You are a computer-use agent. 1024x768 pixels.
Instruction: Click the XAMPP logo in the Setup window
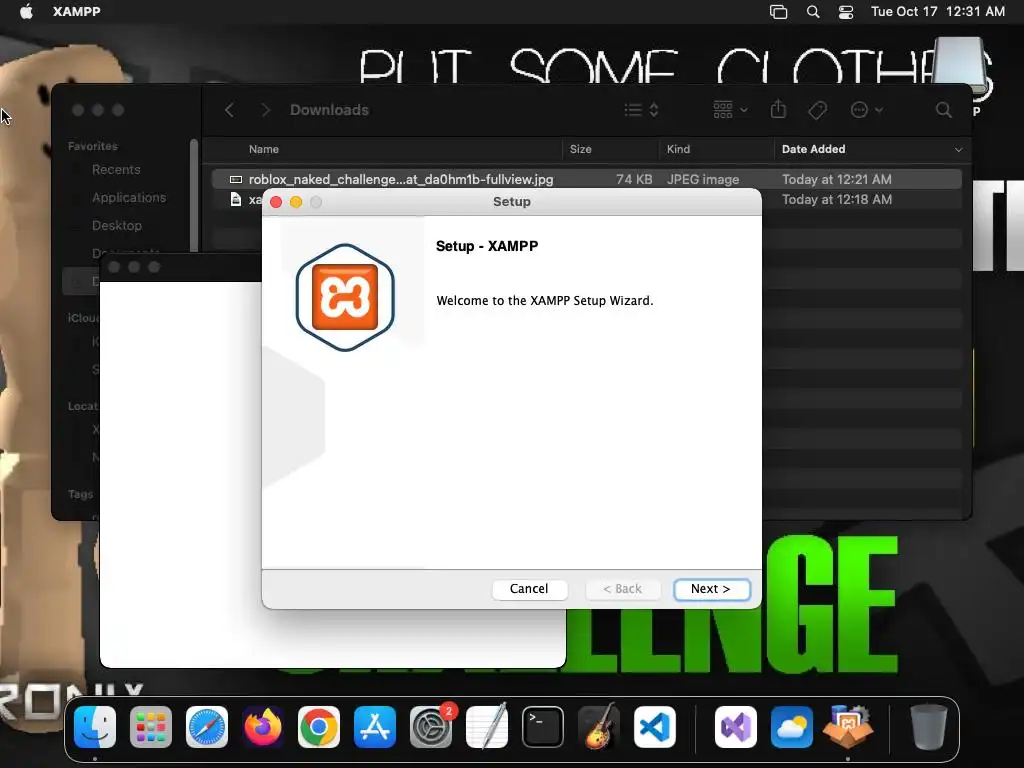pyautogui.click(x=345, y=298)
